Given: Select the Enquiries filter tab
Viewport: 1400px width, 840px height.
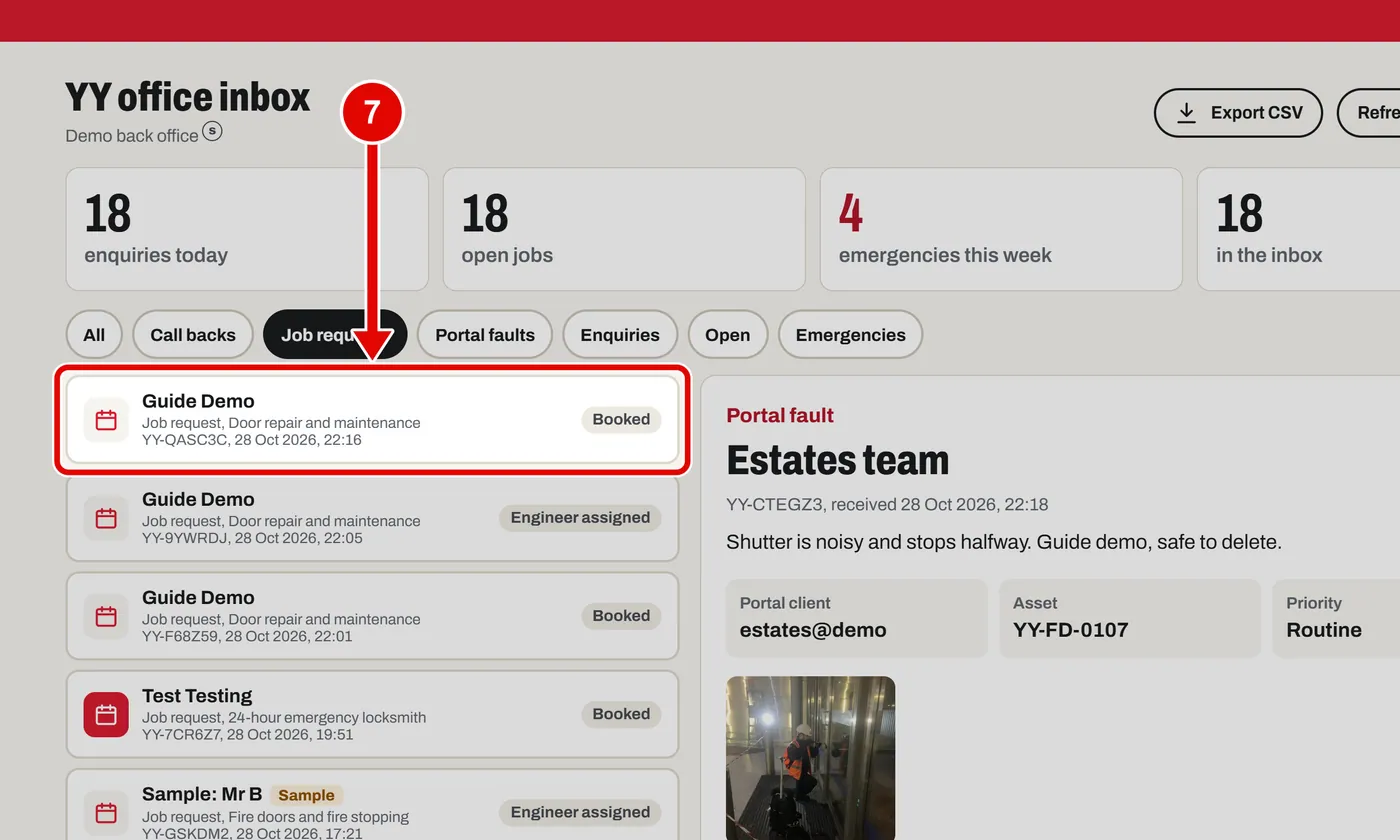Looking at the screenshot, I should pyautogui.click(x=620, y=335).
